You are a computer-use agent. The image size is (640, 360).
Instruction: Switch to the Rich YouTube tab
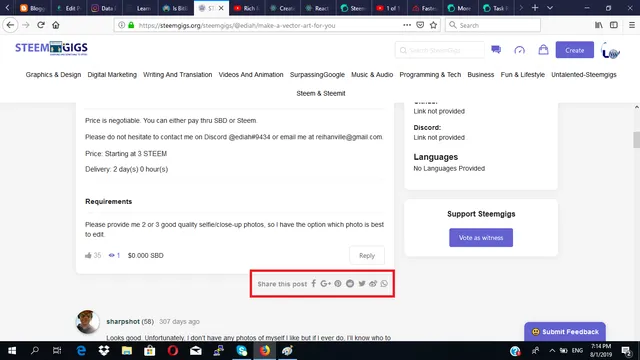[247, 8]
